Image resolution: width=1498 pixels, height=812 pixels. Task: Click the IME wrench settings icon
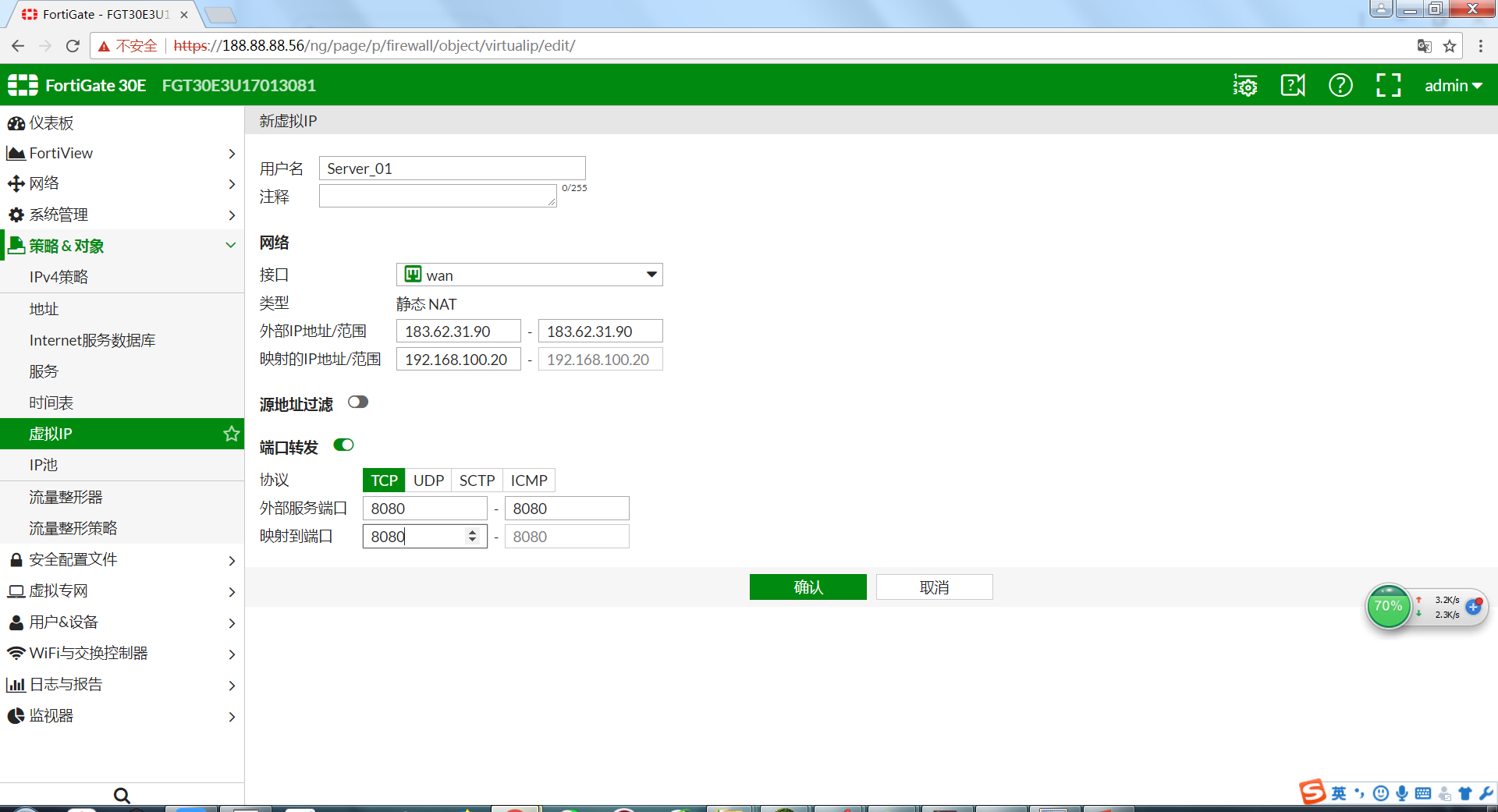(x=1486, y=793)
